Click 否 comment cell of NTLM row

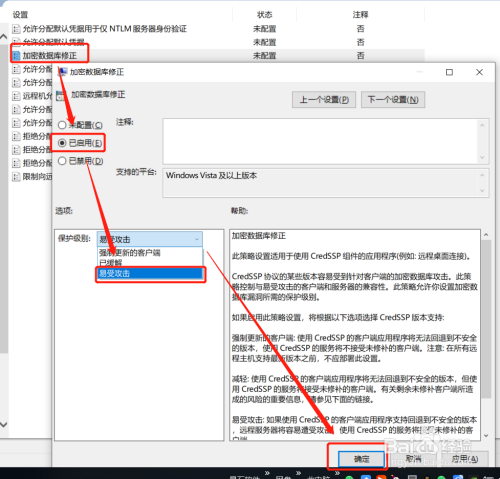(360, 29)
